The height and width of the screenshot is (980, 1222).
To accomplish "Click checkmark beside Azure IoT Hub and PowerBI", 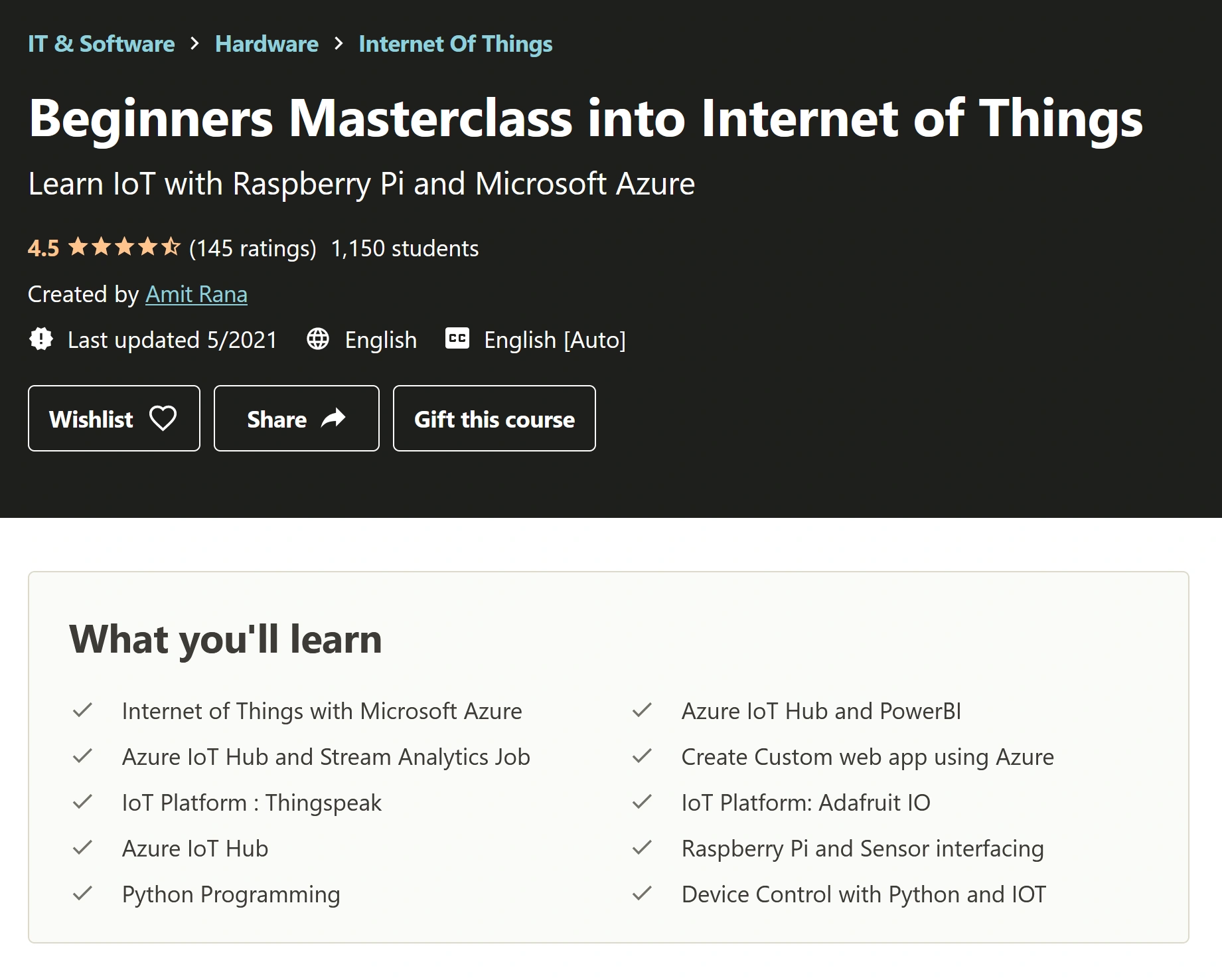I will pos(642,710).
